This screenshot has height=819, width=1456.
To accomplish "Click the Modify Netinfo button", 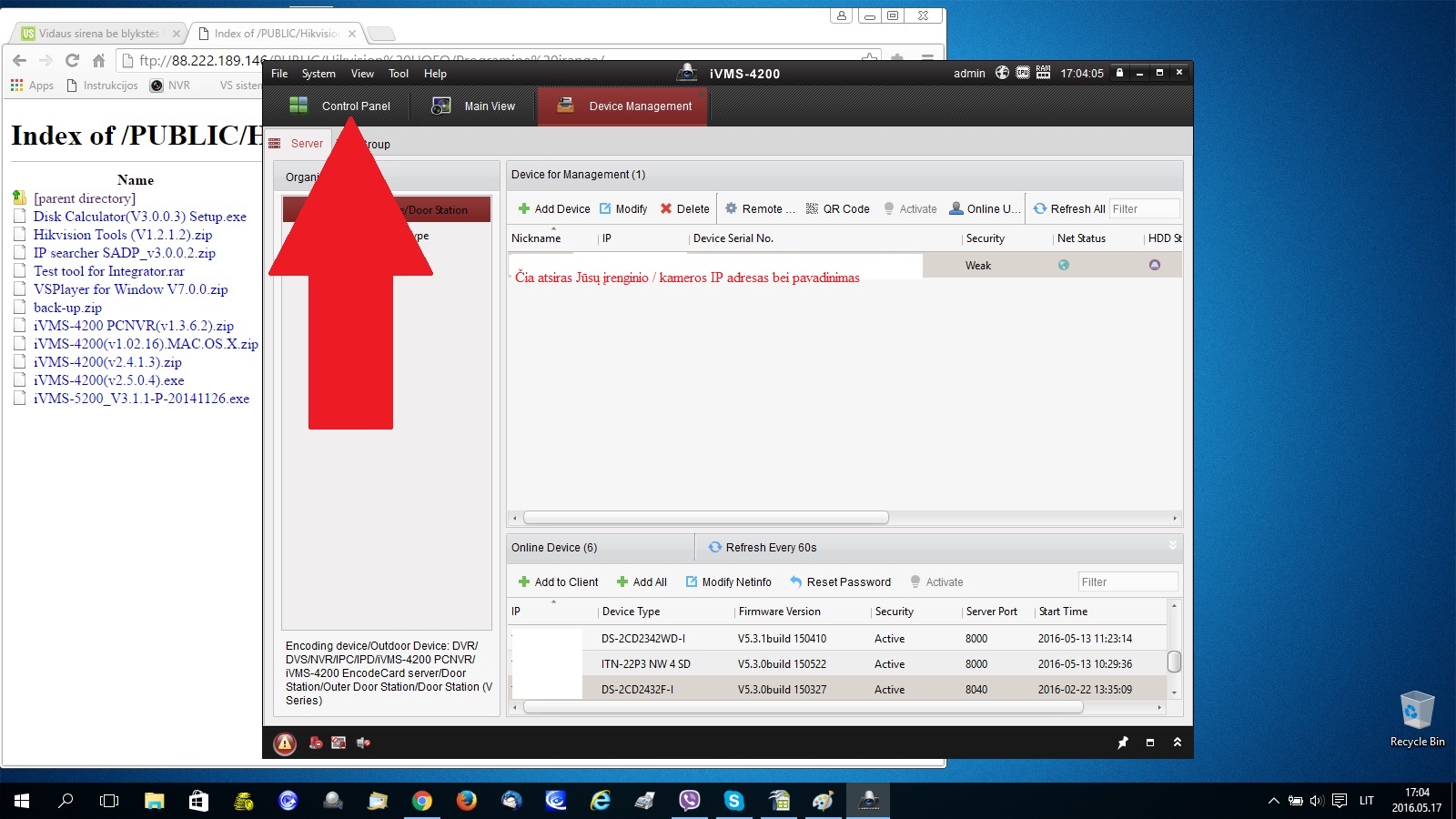I will [728, 582].
